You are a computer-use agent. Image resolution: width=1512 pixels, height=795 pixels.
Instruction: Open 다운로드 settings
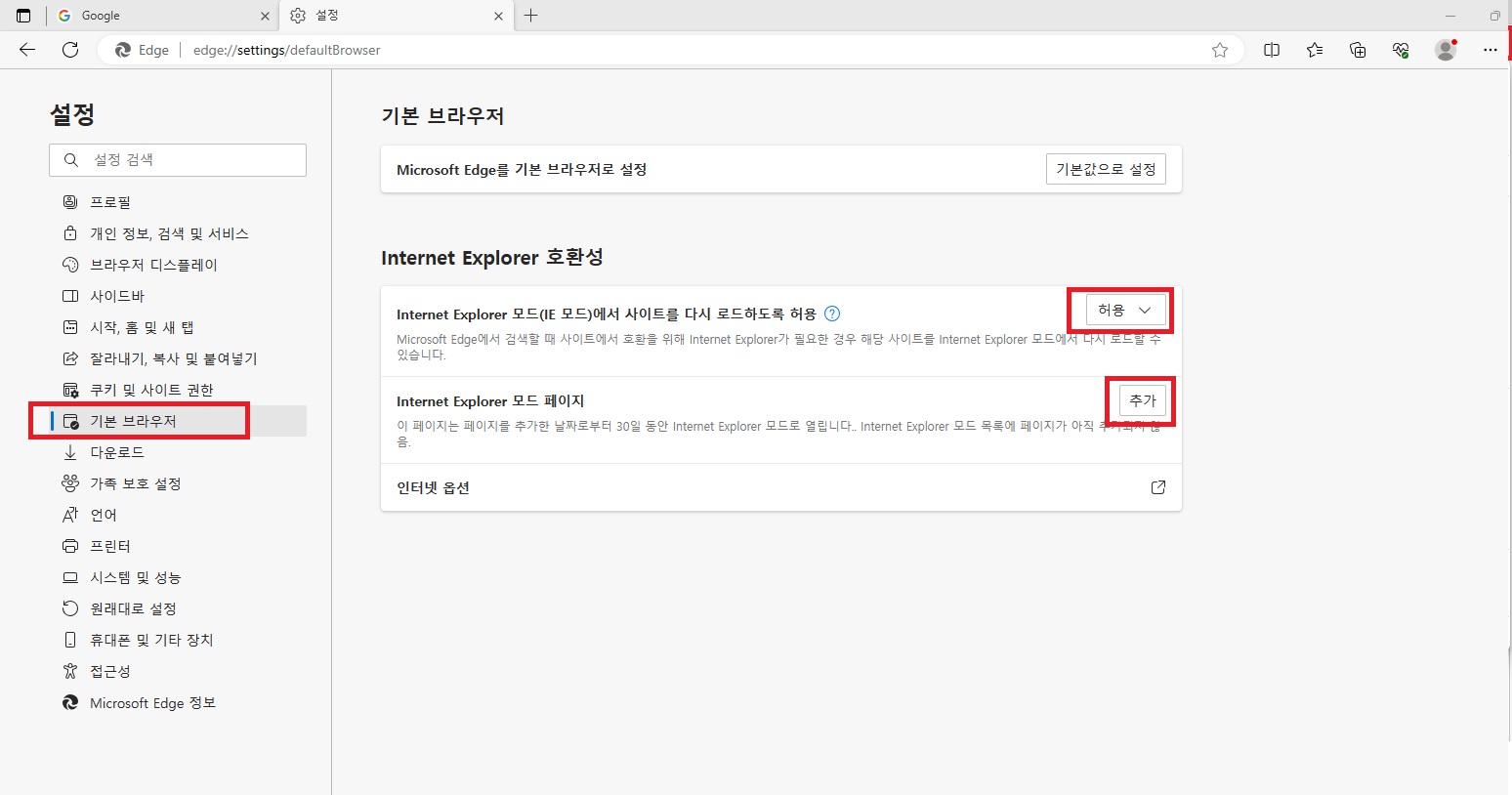tap(178, 452)
